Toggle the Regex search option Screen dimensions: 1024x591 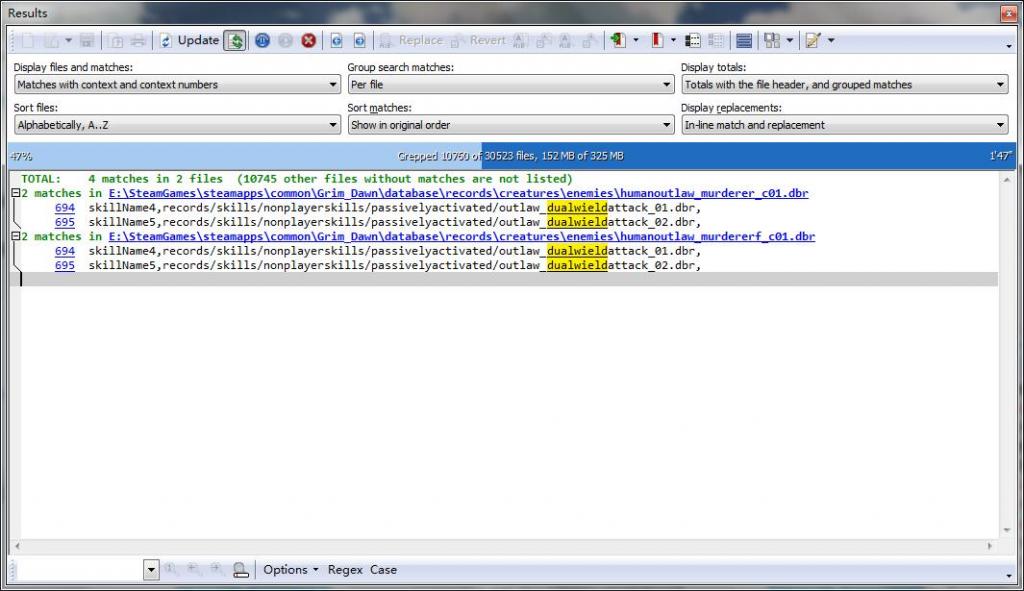(x=345, y=570)
